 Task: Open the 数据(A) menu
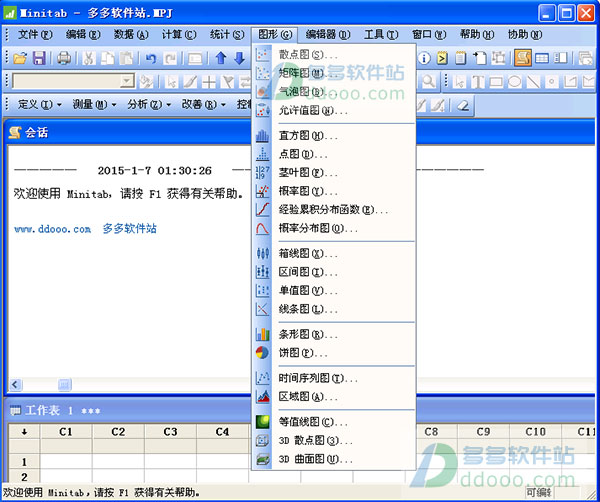[x=131, y=35]
